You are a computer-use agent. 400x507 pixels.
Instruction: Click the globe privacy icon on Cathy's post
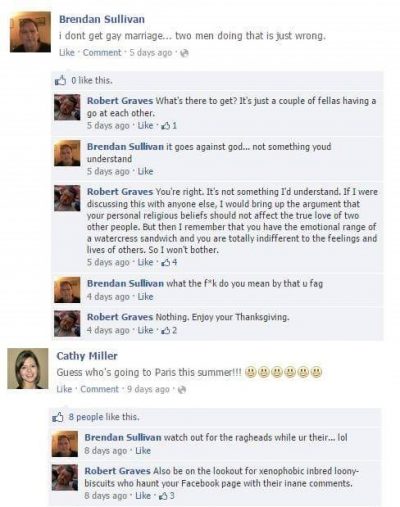click(x=182, y=389)
